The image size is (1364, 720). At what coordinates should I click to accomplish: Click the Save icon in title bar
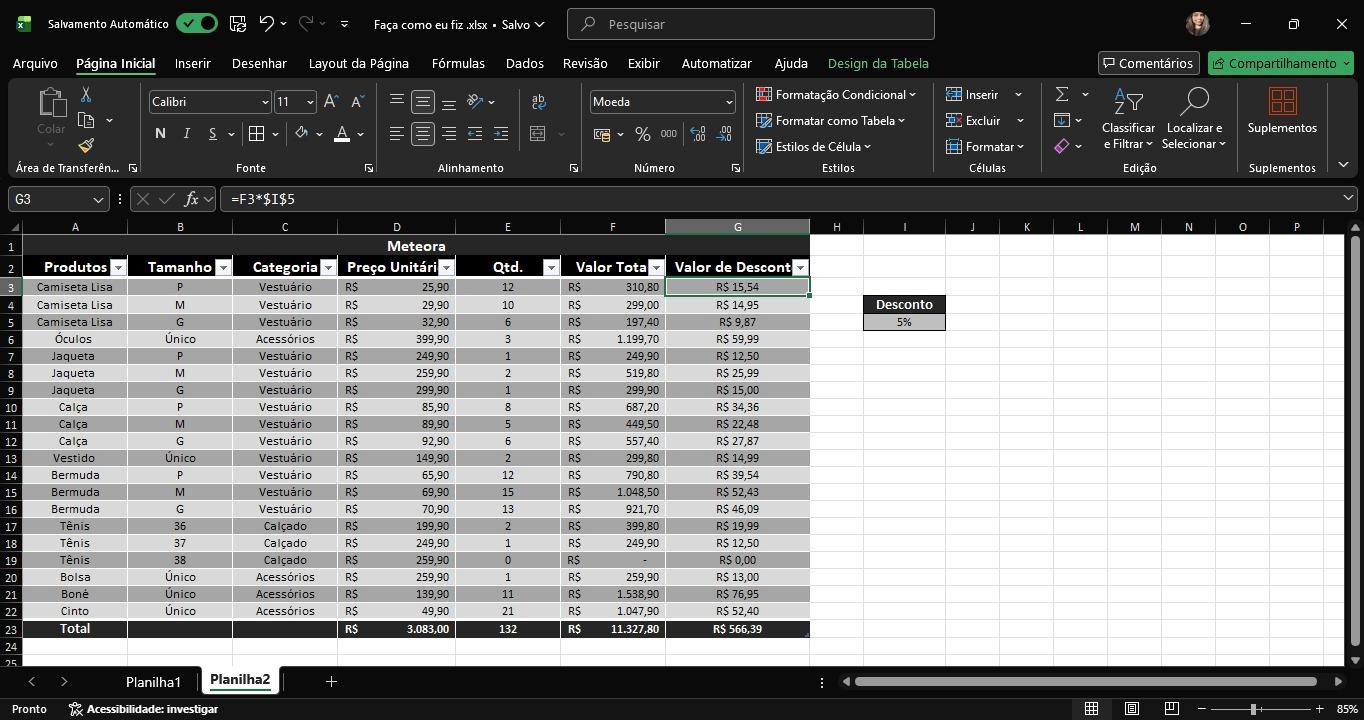coord(237,23)
